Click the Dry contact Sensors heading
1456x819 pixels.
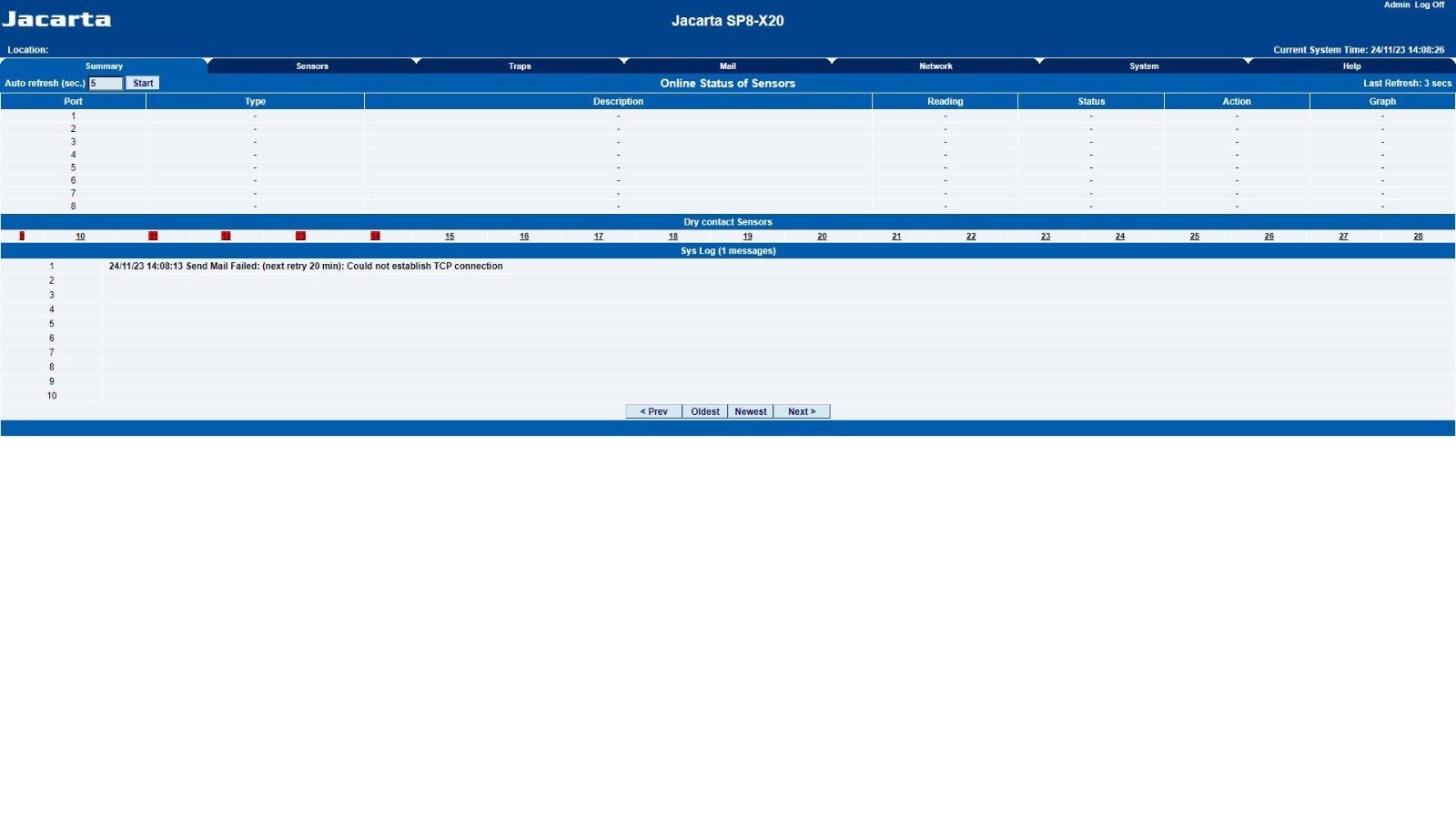tap(728, 222)
